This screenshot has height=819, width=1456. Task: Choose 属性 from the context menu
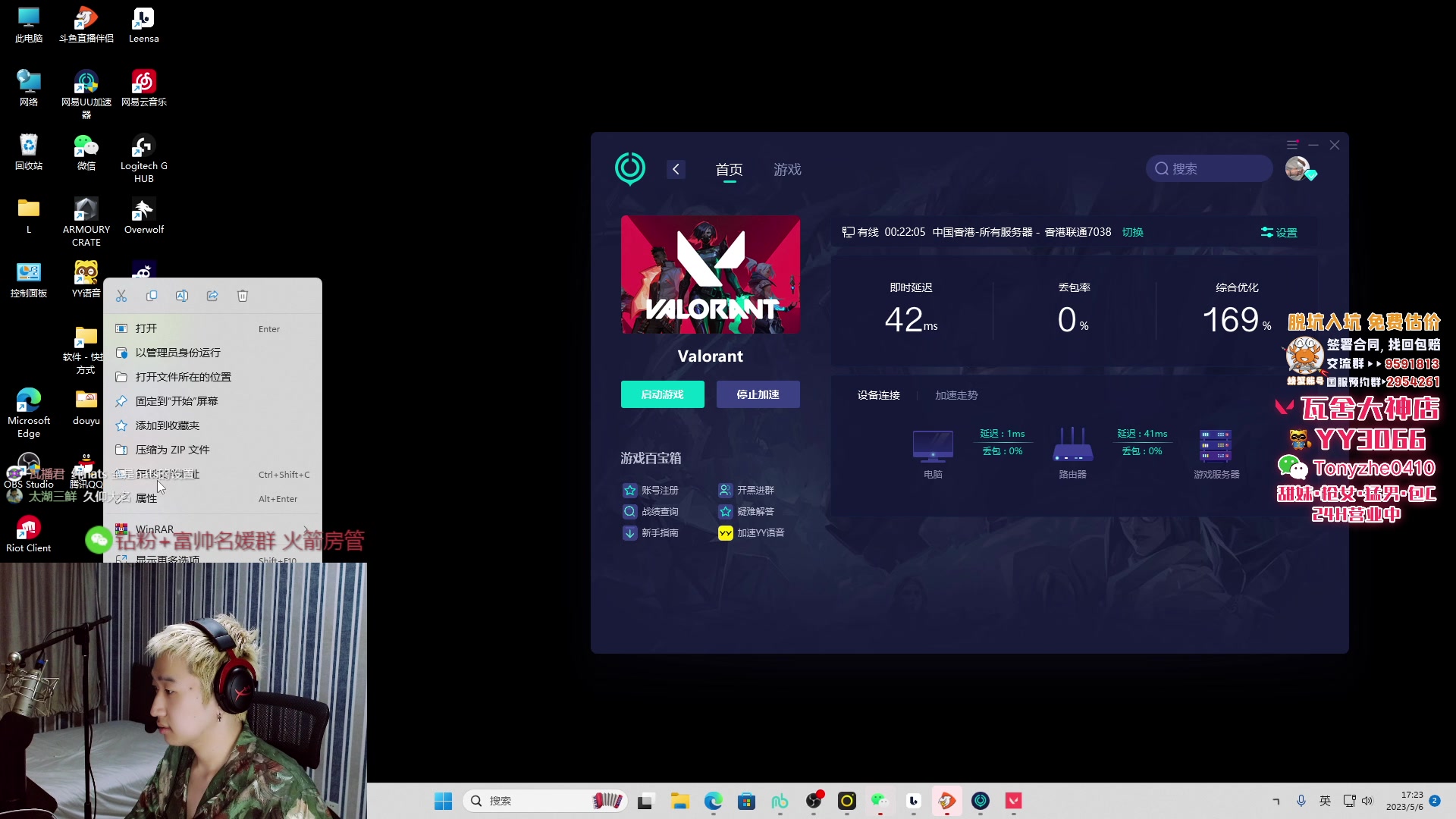coord(212,498)
